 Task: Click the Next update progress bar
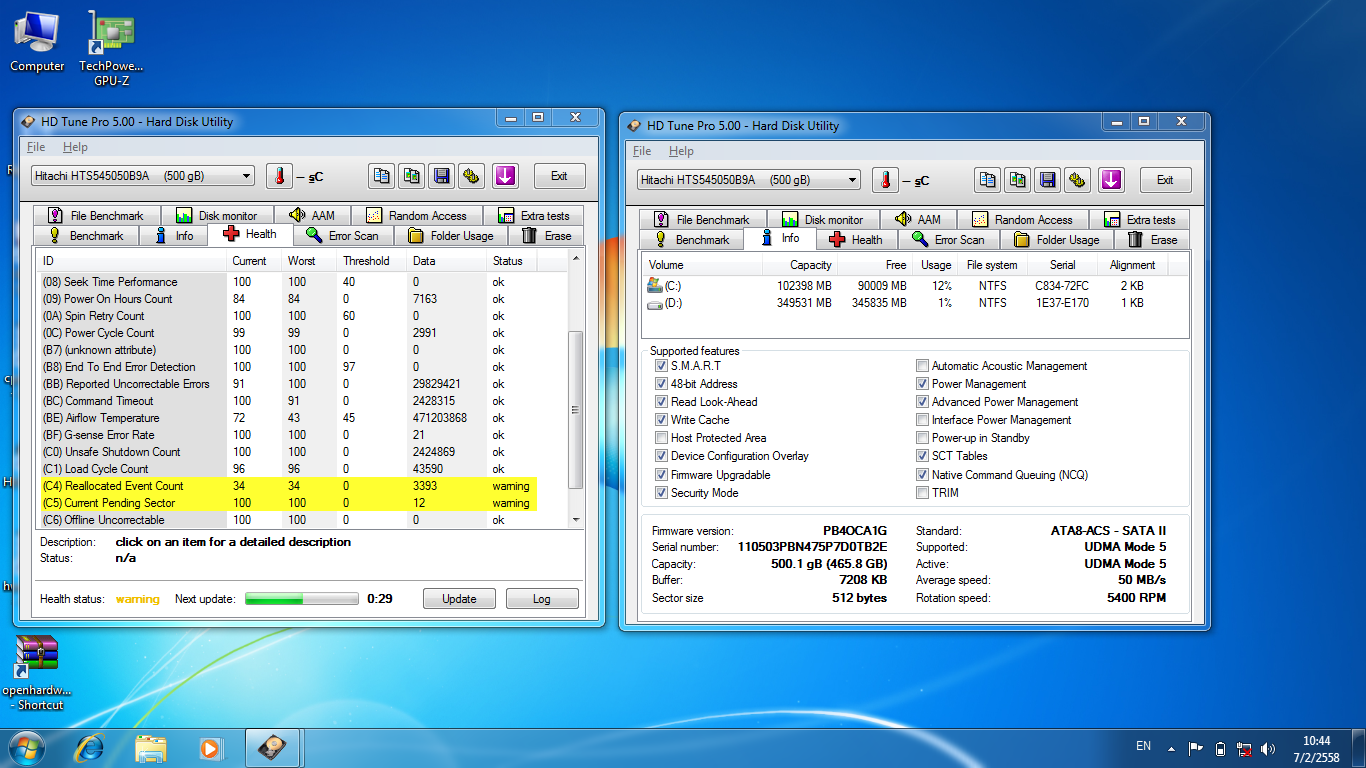point(301,599)
